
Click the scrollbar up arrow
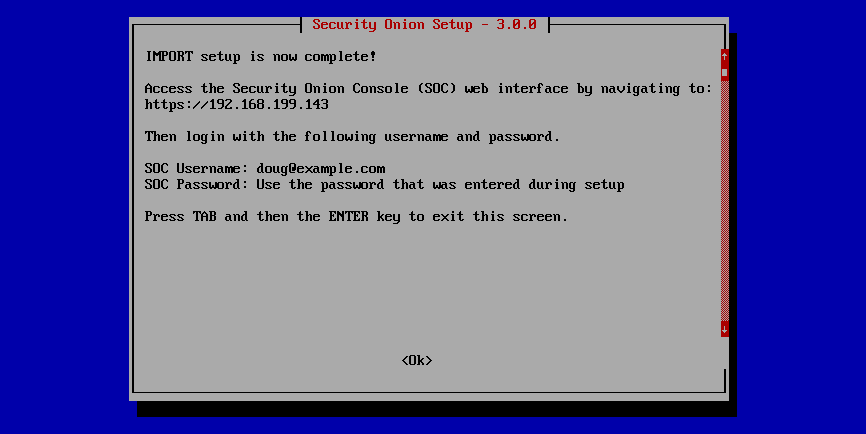tap(724, 56)
